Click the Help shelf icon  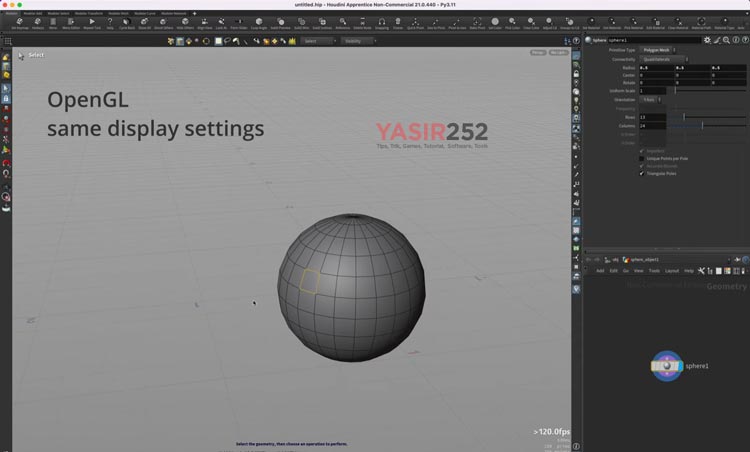click(110, 22)
